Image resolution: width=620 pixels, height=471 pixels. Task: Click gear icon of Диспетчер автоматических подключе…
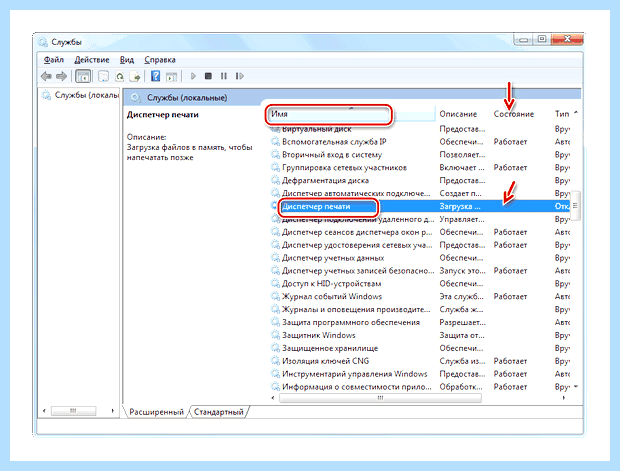tap(275, 193)
